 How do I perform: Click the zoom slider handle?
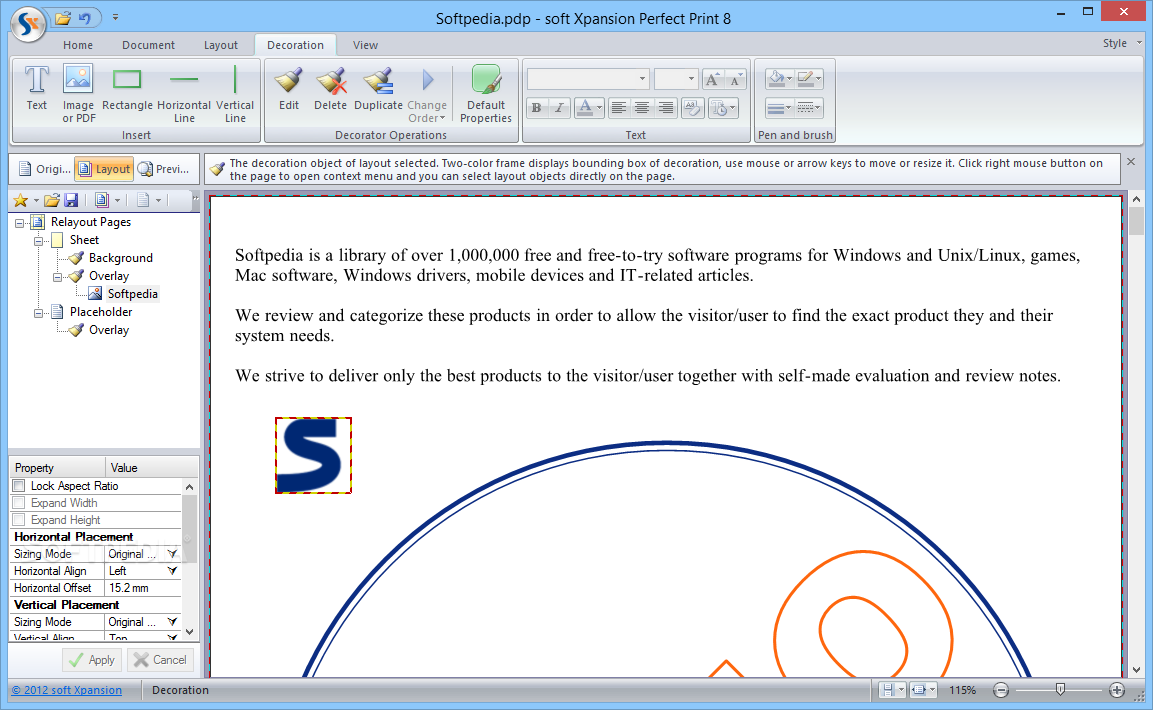[x=1060, y=689]
